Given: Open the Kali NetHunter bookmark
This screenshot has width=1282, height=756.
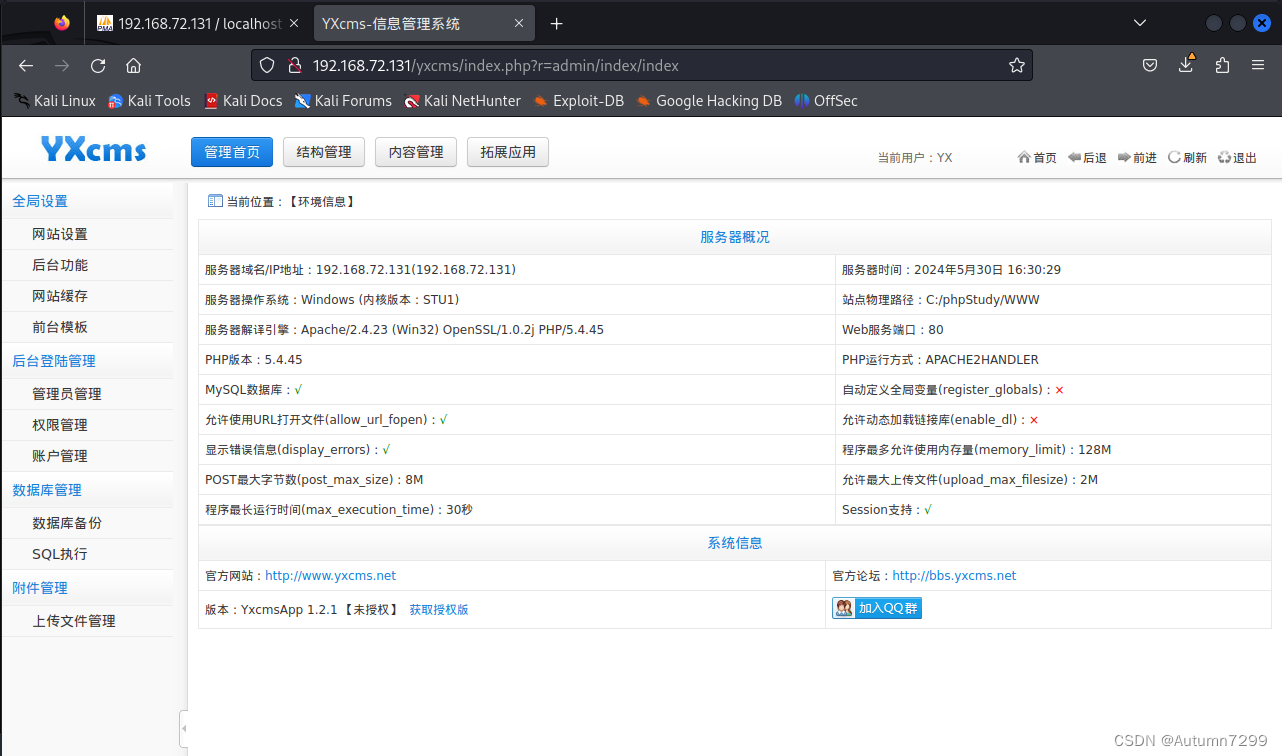Looking at the screenshot, I should click(x=462, y=101).
